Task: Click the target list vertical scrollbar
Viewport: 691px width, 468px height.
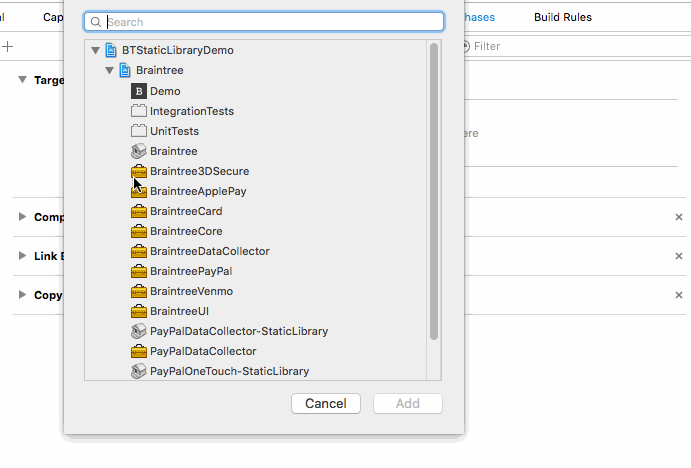Action: click(434, 191)
